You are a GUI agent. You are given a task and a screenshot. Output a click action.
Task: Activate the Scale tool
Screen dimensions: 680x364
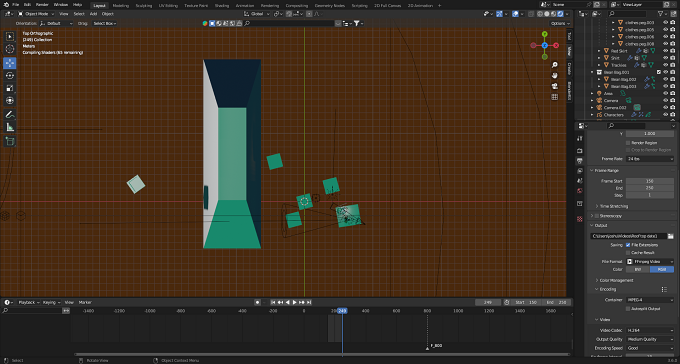10,88
